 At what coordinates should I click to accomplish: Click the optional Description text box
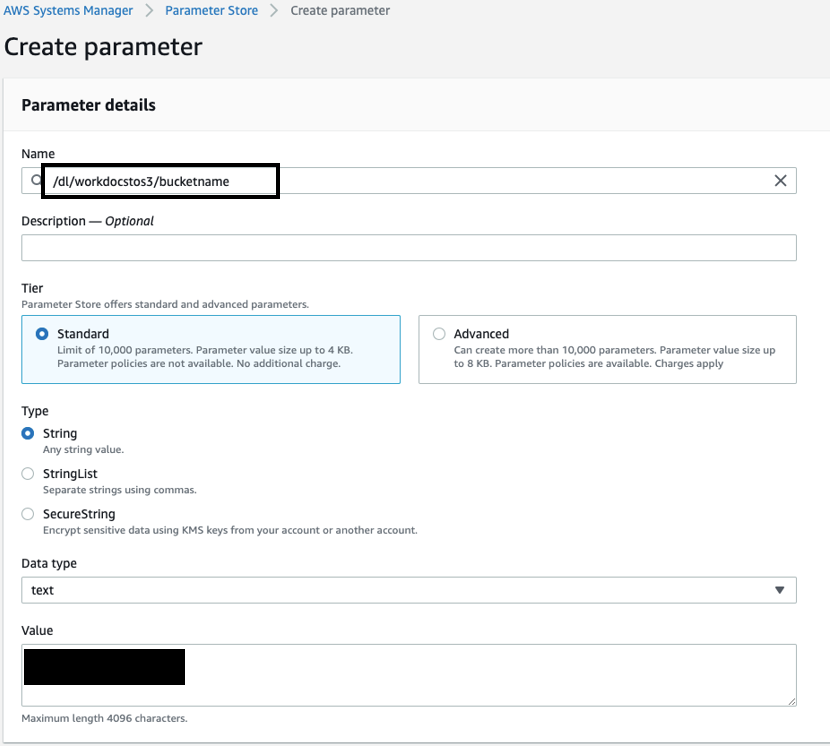click(408, 247)
